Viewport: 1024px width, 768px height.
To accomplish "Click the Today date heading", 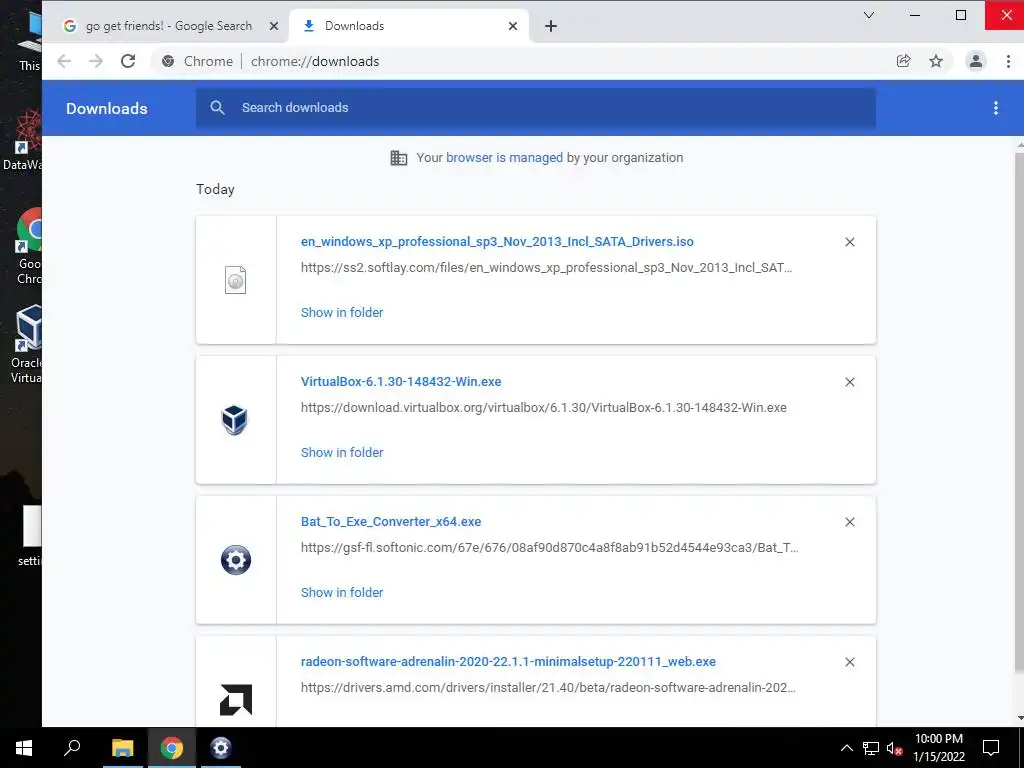I will click(215, 189).
